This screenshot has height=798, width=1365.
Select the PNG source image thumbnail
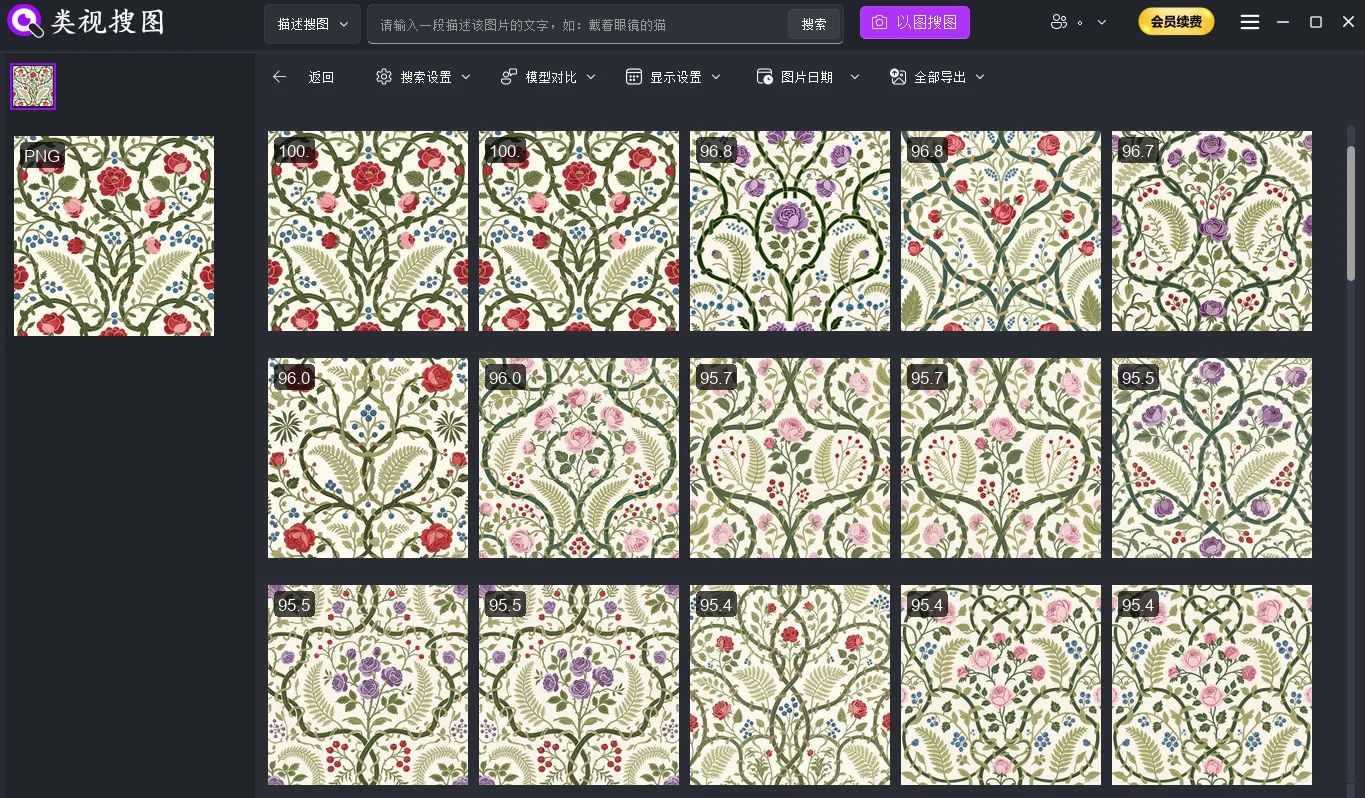click(x=113, y=235)
